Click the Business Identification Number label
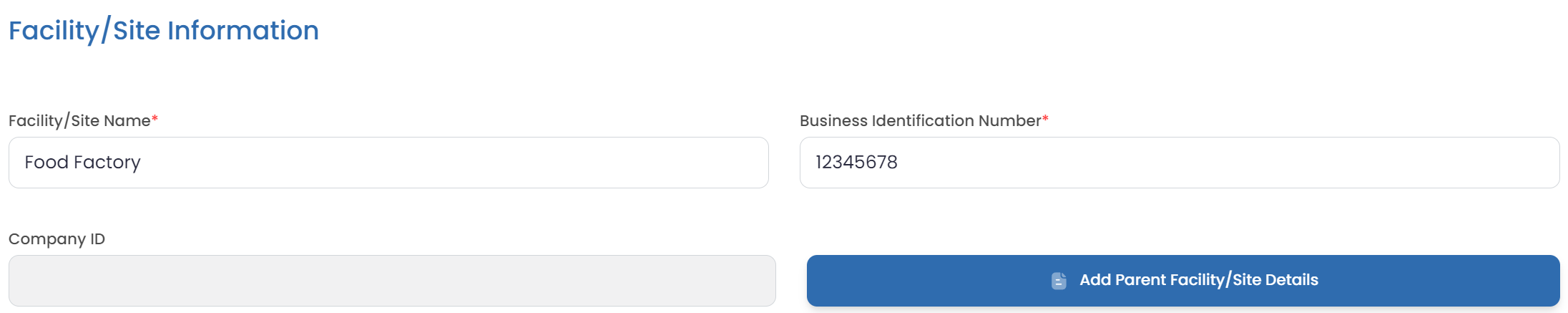 tap(920, 120)
